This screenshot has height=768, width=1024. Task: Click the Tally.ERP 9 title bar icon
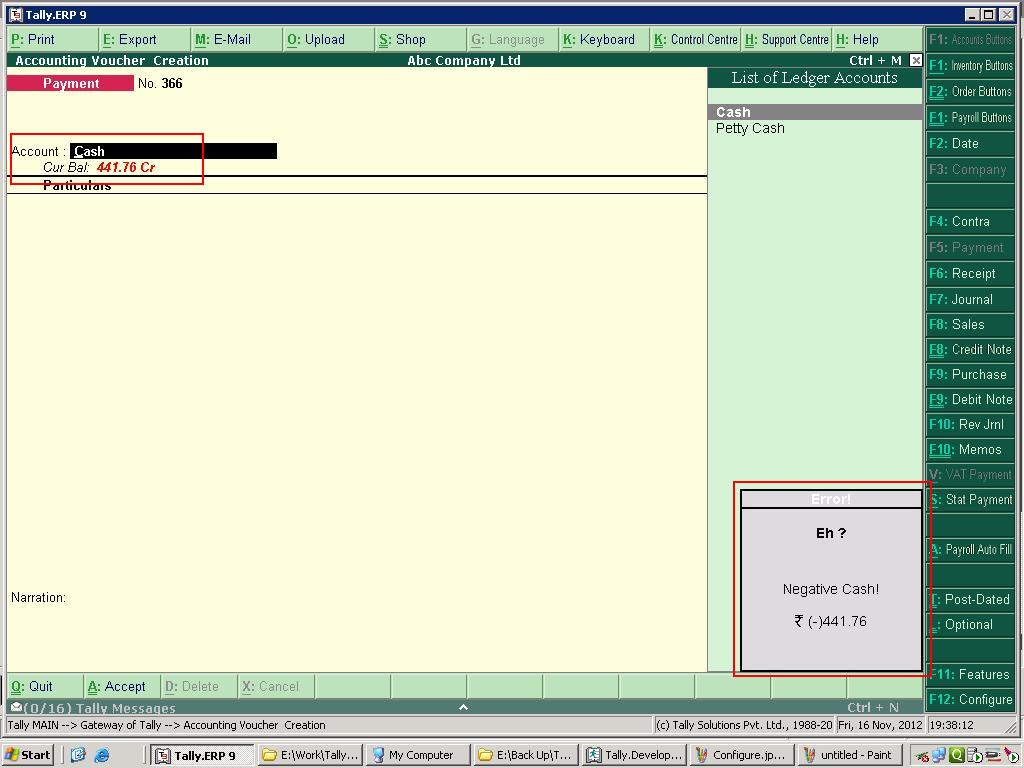point(15,15)
